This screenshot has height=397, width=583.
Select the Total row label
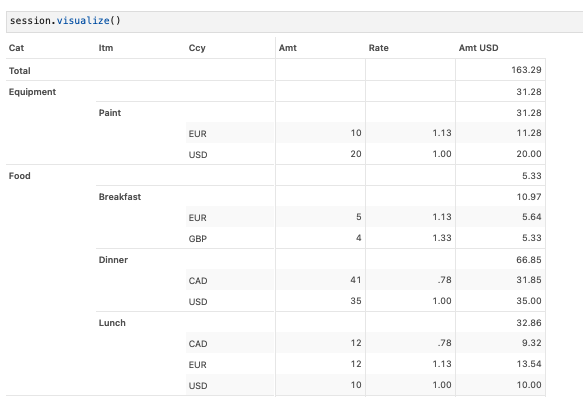pyautogui.click(x=20, y=71)
